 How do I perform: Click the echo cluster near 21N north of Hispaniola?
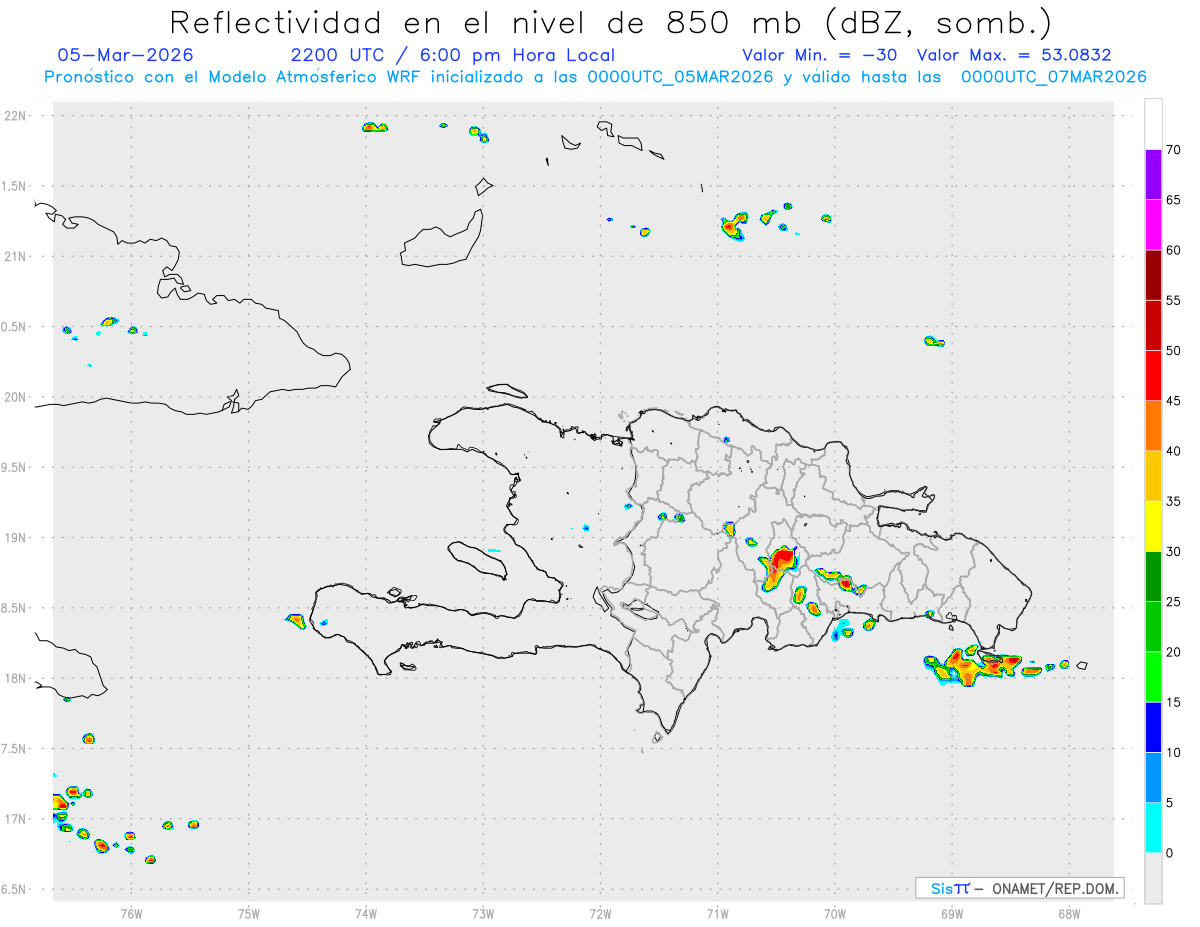[x=734, y=227]
